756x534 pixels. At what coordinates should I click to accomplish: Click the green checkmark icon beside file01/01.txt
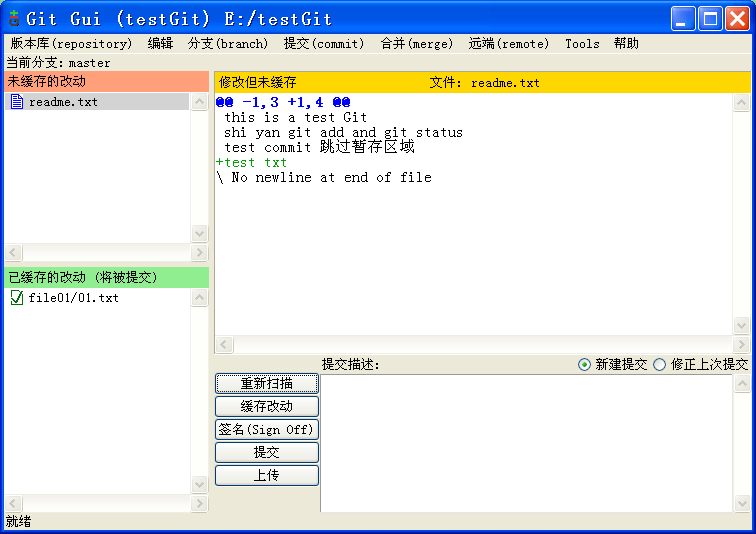click(17, 297)
